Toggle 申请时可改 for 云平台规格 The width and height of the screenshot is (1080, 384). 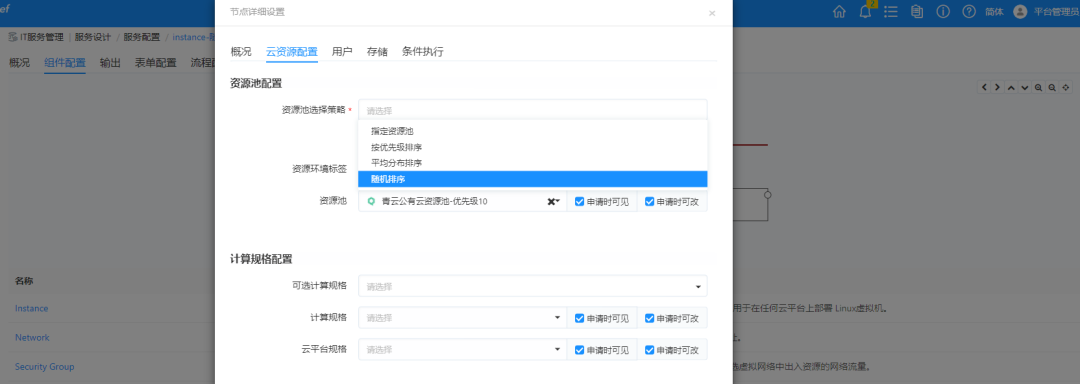650,350
